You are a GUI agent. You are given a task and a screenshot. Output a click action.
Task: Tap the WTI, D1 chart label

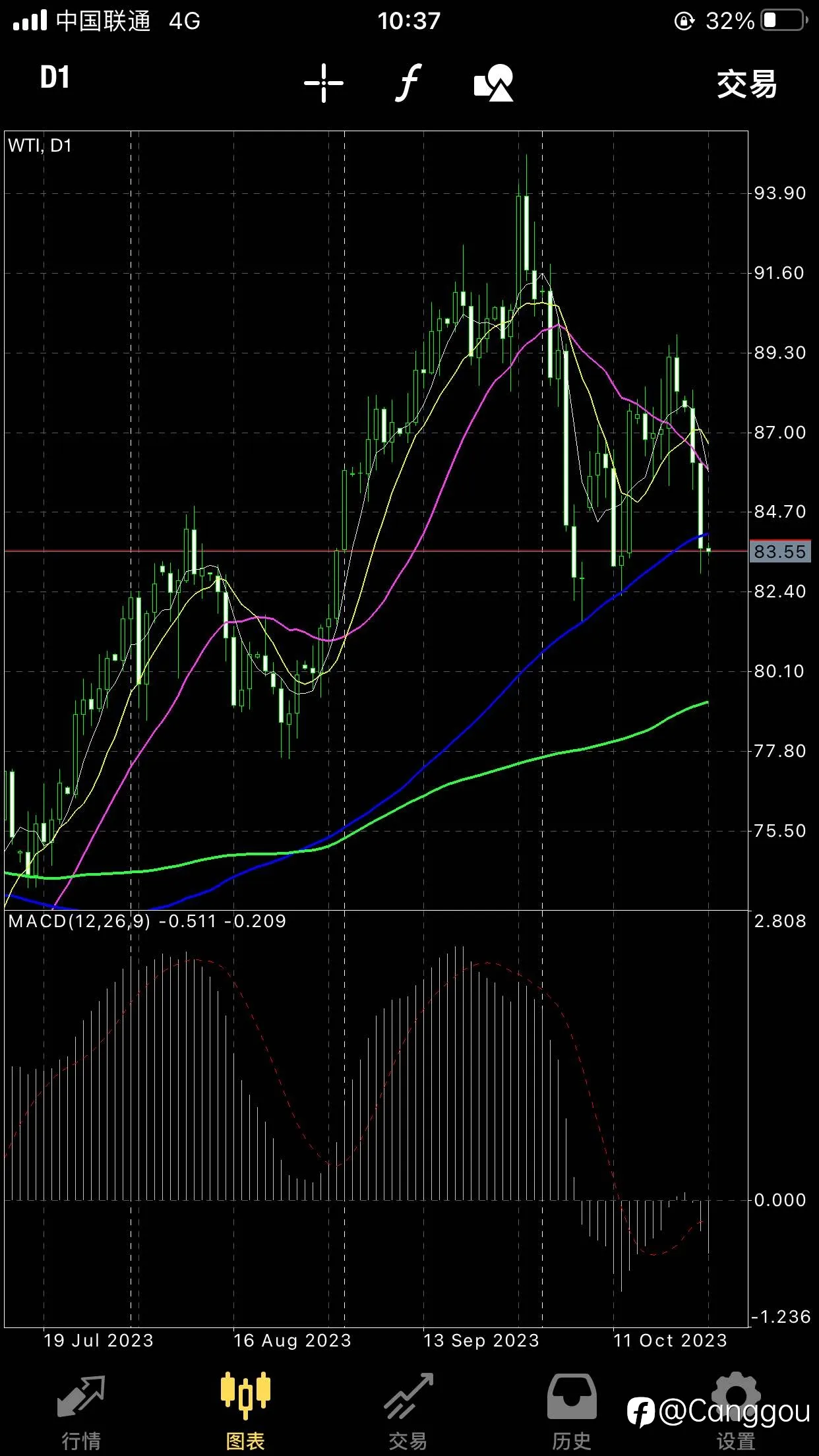pos(40,146)
